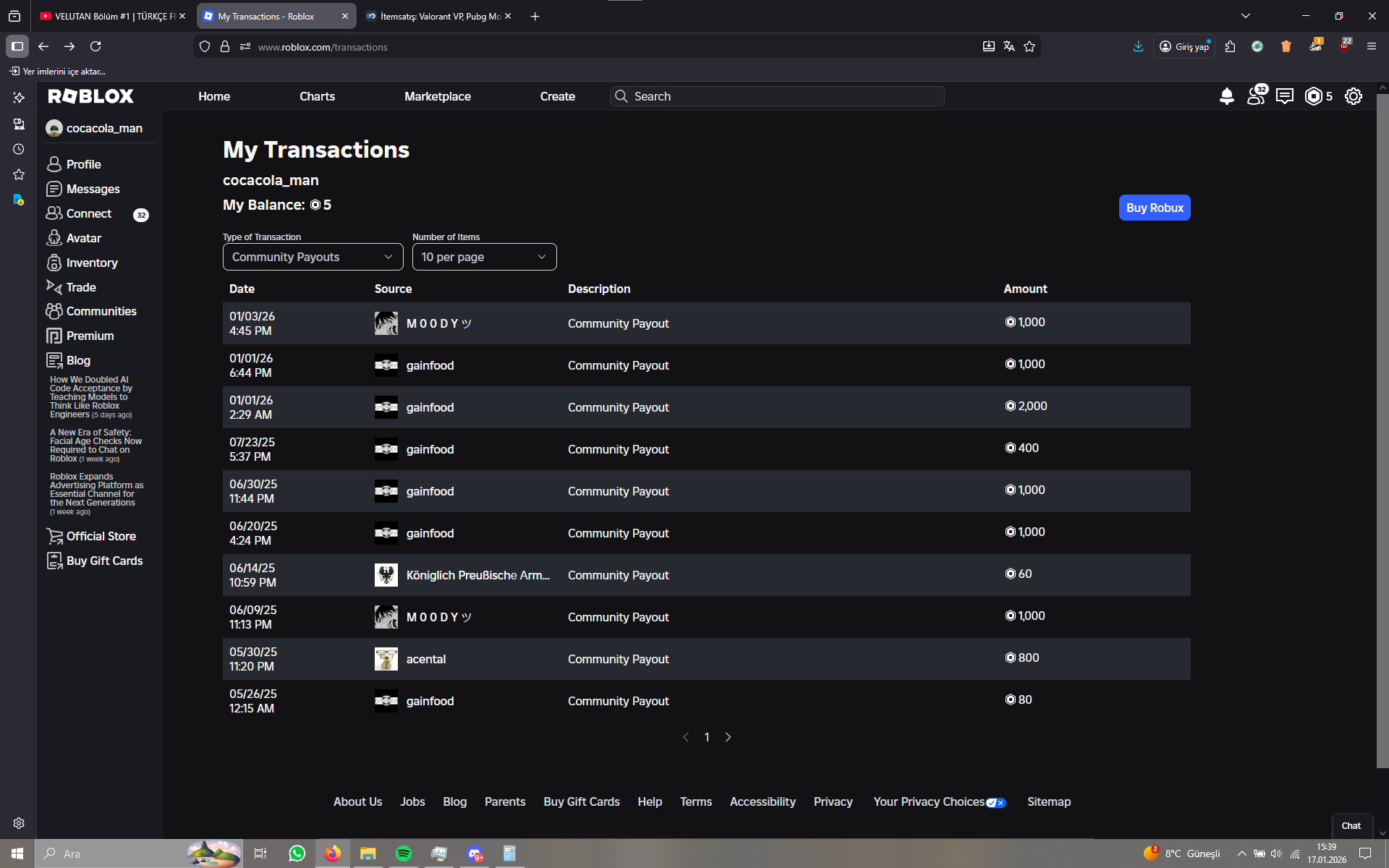Viewport: 1389px width, 868px height.
Task: Open Charts in Roblox navigation
Action: click(318, 96)
